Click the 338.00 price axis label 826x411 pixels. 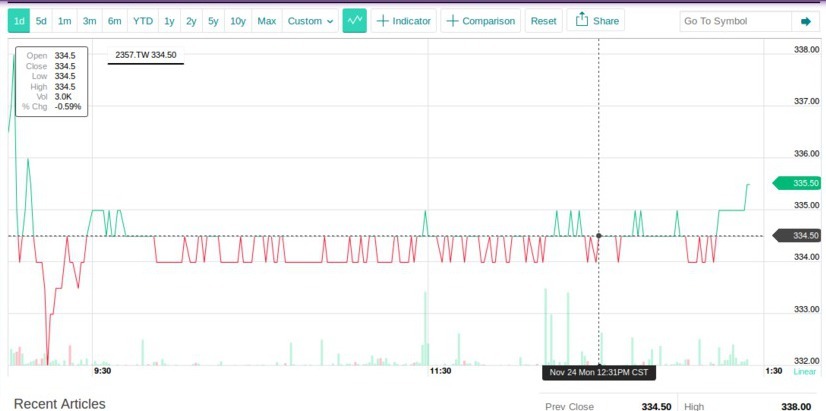click(806, 50)
